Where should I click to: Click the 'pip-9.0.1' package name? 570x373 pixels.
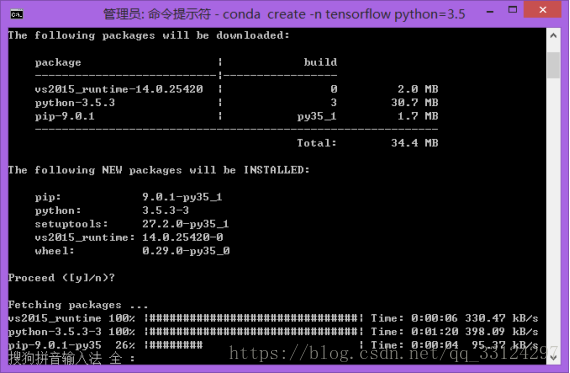point(65,116)
